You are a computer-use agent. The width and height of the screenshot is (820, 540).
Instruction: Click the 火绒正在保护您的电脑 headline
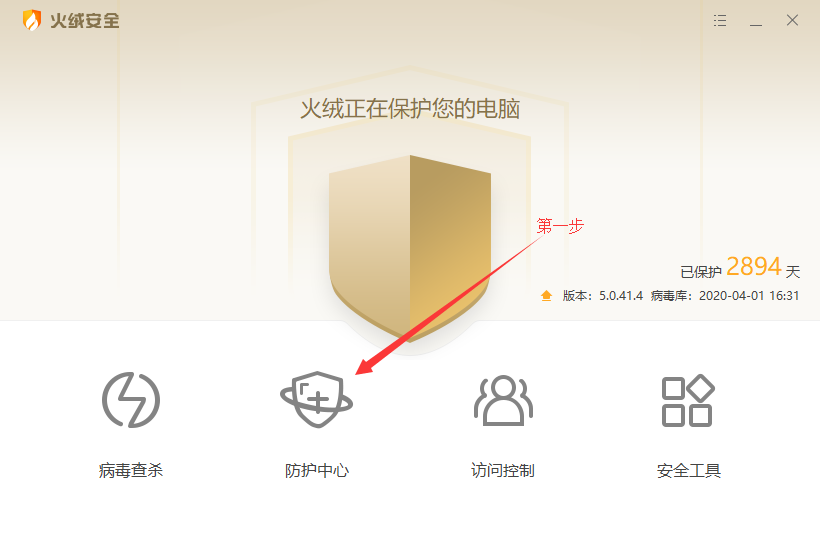(410, 109)
